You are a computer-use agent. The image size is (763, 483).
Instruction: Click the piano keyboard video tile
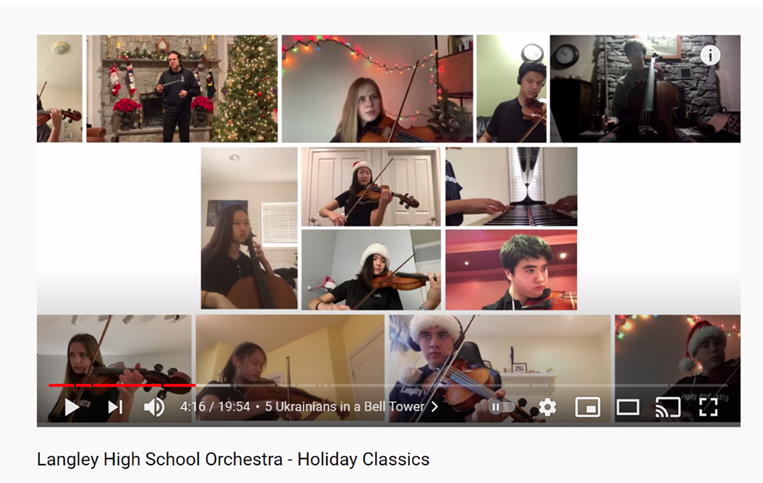[x=511, y=187]
